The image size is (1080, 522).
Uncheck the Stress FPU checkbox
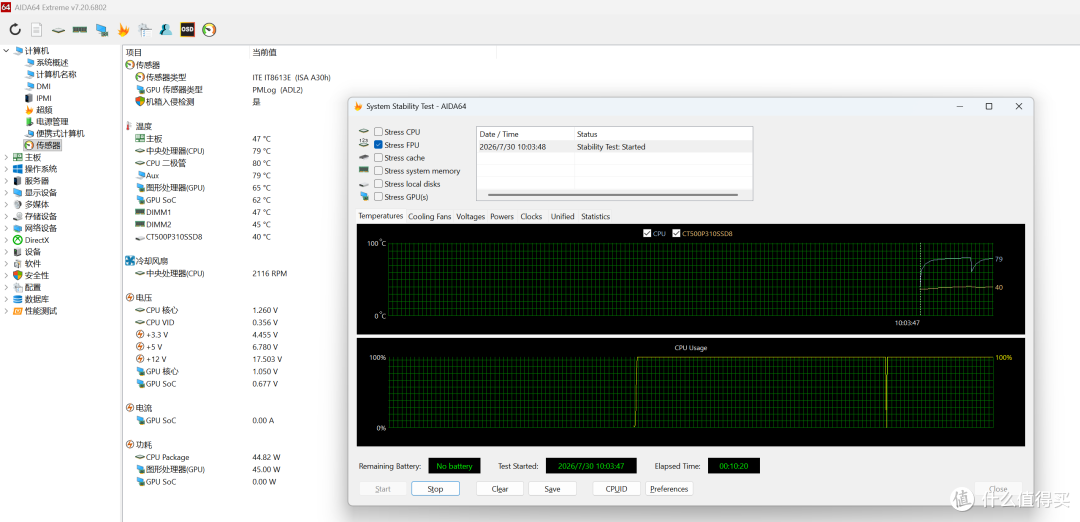click(378, 145)
